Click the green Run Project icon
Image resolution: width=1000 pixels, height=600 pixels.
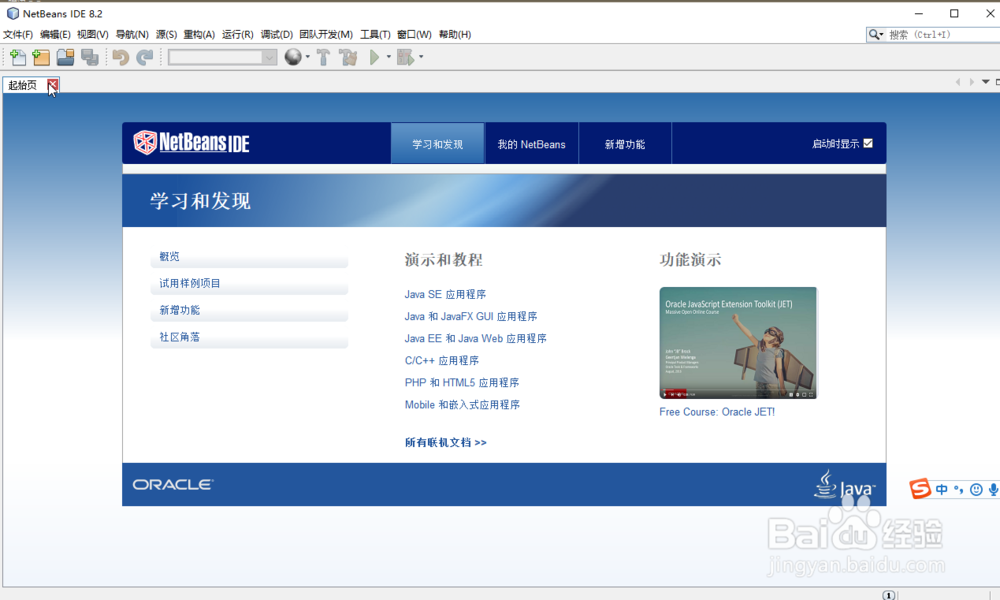coord(374,57)
